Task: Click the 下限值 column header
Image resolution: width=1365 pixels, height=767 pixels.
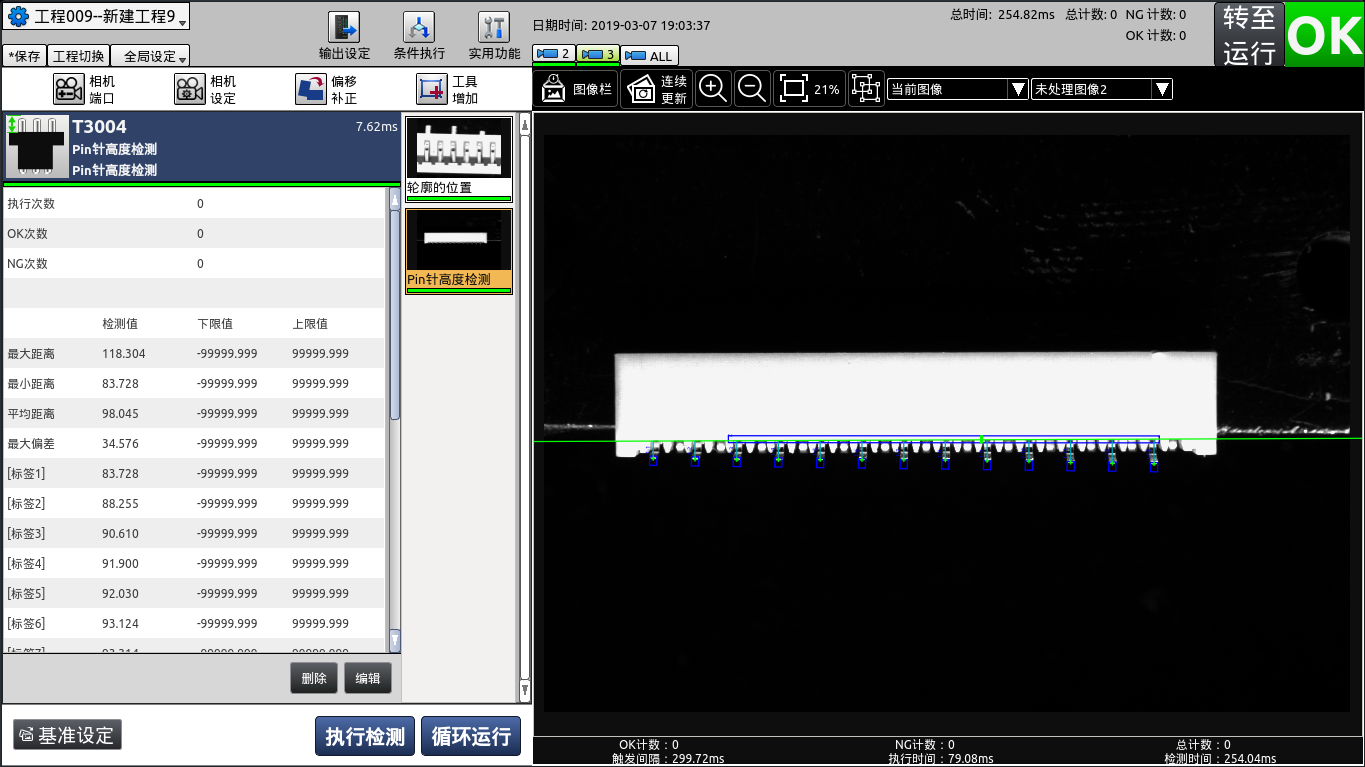Action: [215, 324]
